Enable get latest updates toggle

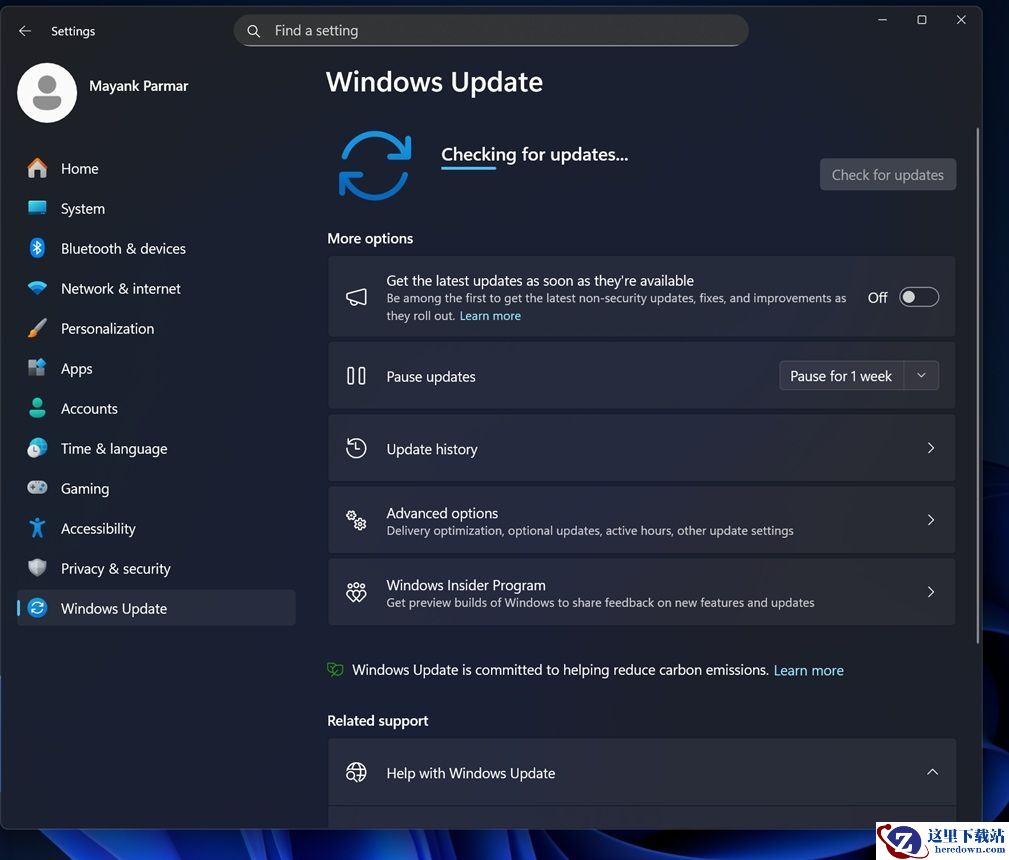tap(918, 297)
